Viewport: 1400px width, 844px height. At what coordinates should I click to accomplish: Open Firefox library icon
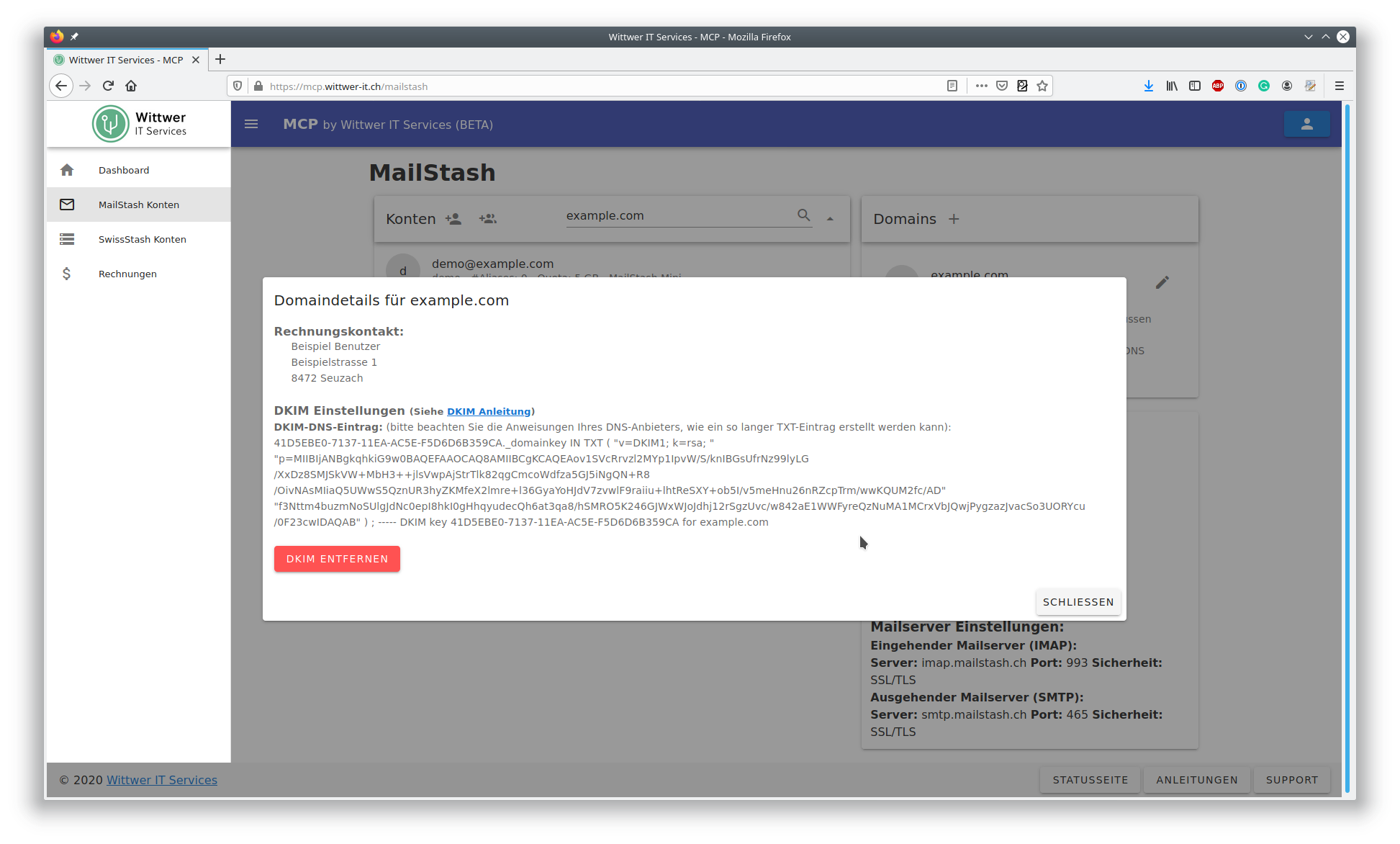[1172, 86]
